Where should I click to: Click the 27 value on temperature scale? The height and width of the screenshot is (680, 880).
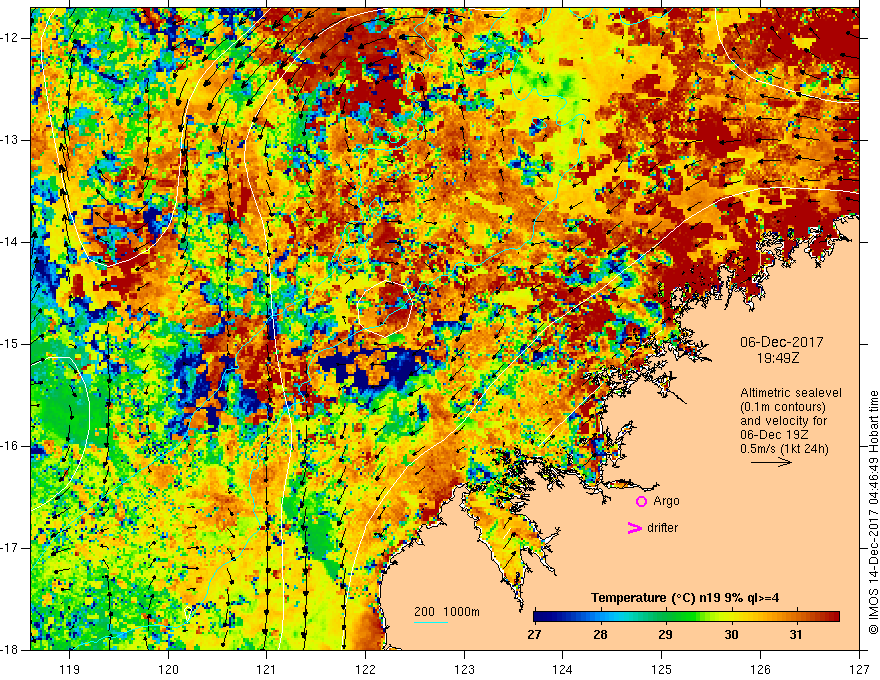534,635
